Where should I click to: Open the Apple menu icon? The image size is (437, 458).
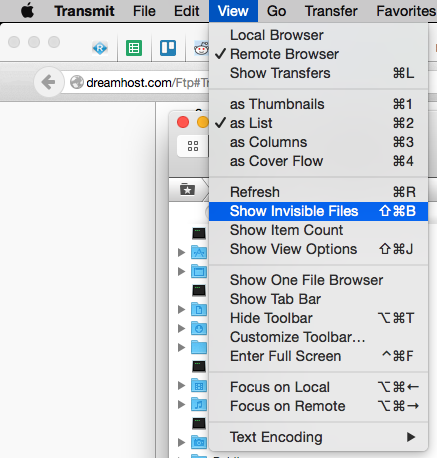pyautogui.click(x=27, y=11)
